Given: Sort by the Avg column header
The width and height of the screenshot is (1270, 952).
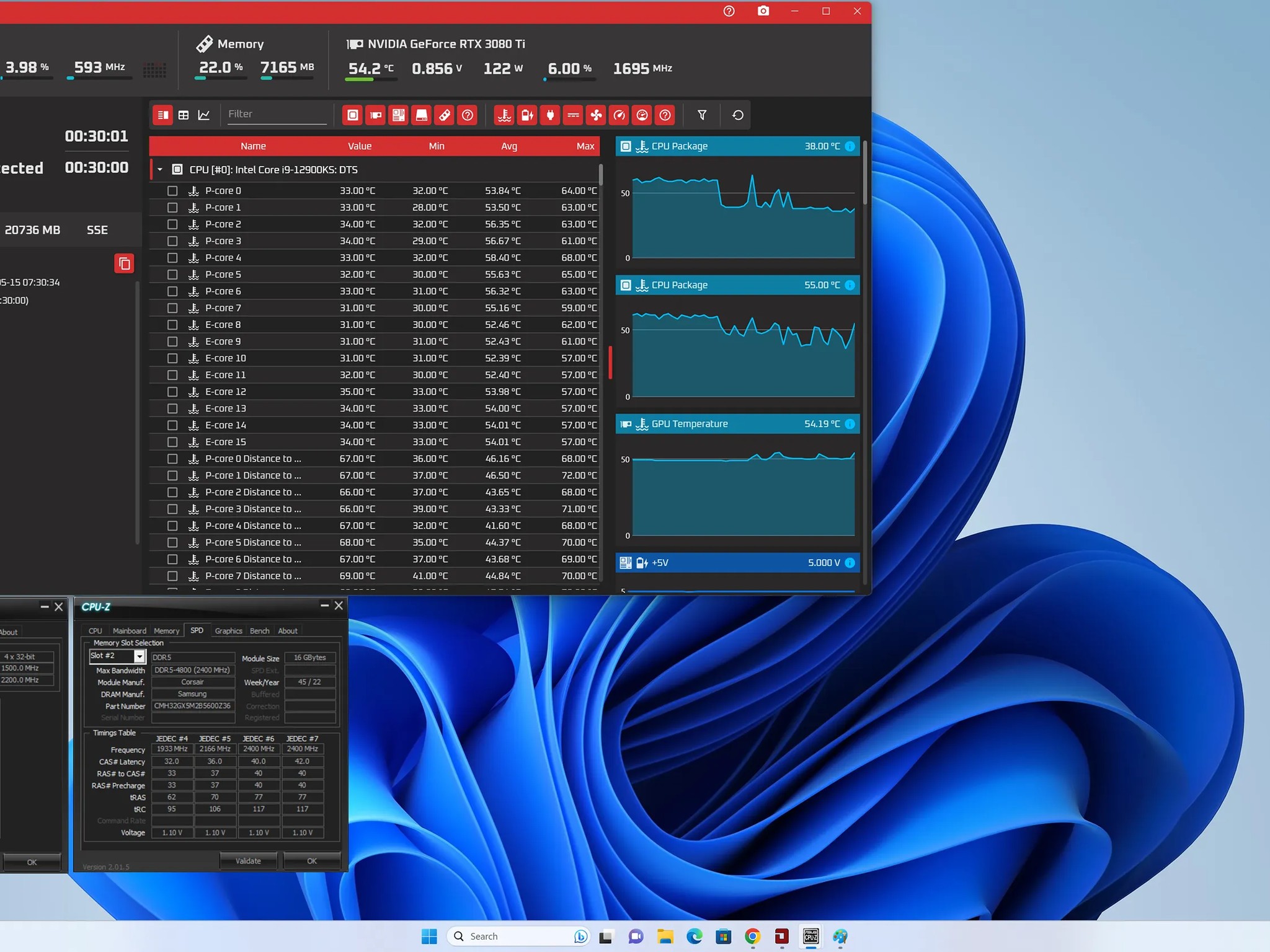Looking at the screenshot, I should pyautogui.click(x=509, y=146).
